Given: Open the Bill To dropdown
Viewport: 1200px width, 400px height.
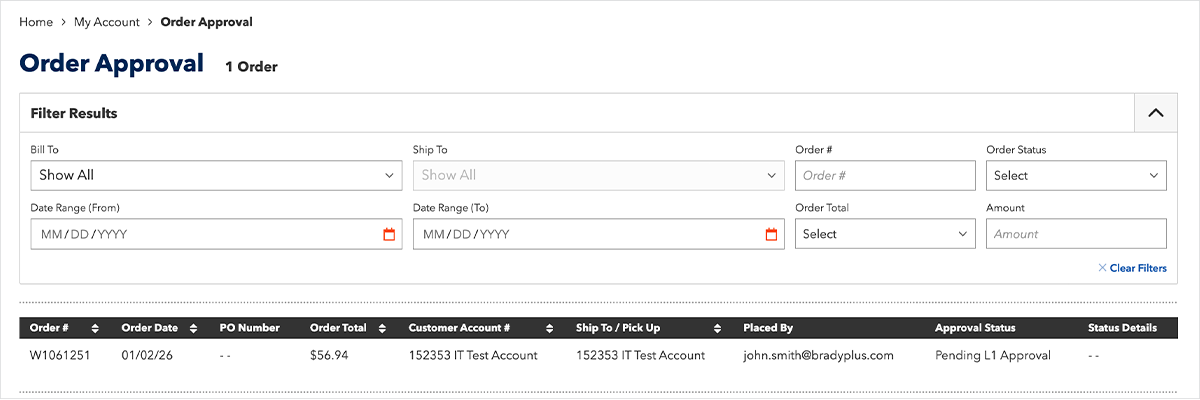Looking at the screenshot, I should 216,175.
